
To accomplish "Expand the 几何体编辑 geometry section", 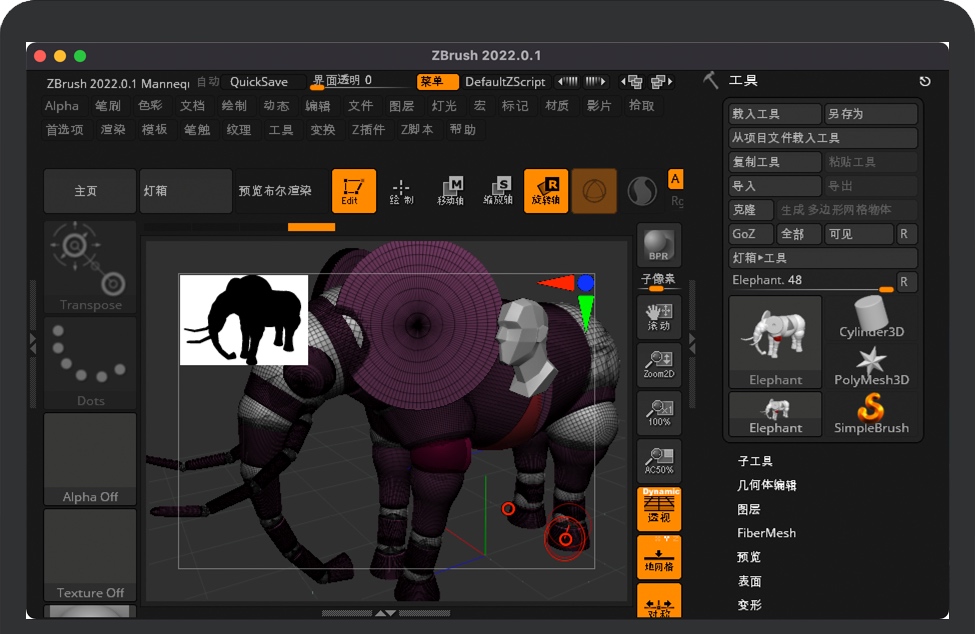I will point(767,485).
